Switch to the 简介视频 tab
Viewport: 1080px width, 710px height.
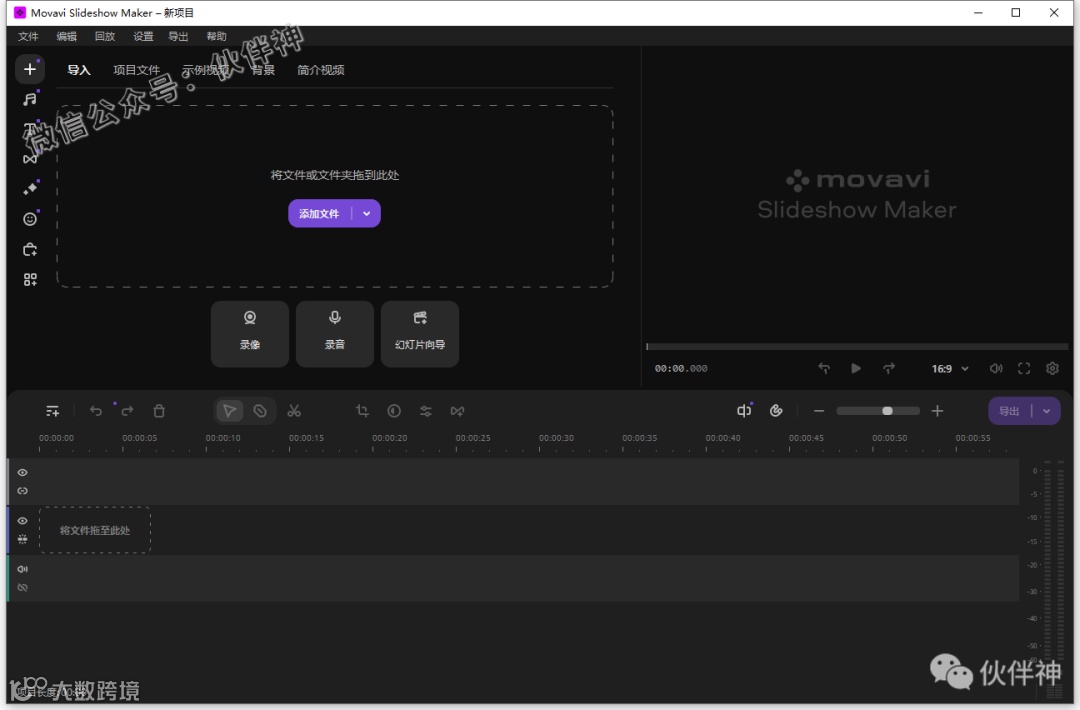pyautogui.click(x=321, y=70)
